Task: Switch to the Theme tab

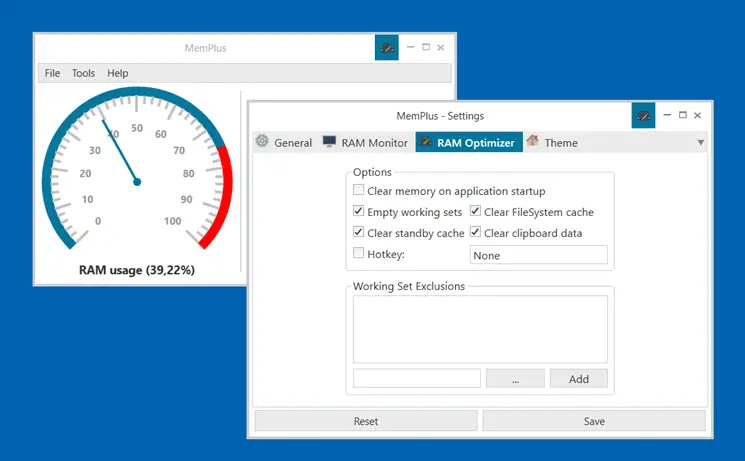Action: 552,142
